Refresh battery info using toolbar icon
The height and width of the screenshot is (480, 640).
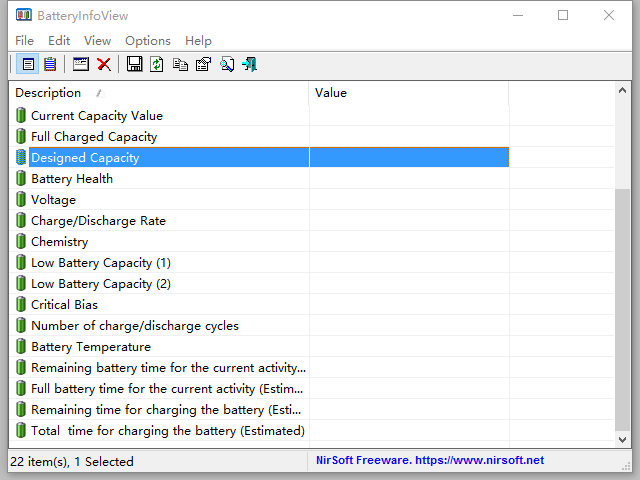coord(157,65)
